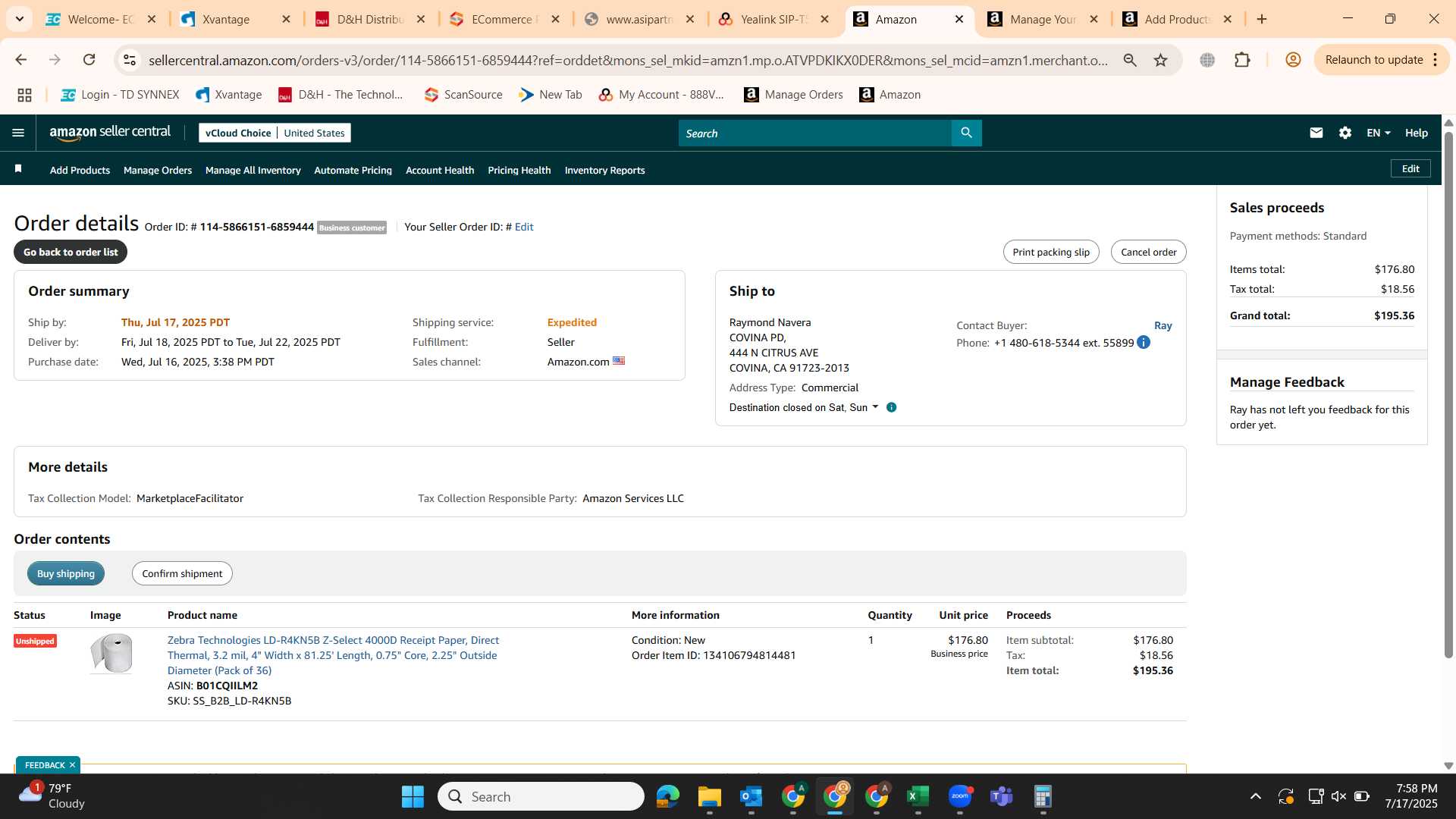Open the browser extensions puzzle icon
Screen dimensions: 1456x819
coord(1242,60)
